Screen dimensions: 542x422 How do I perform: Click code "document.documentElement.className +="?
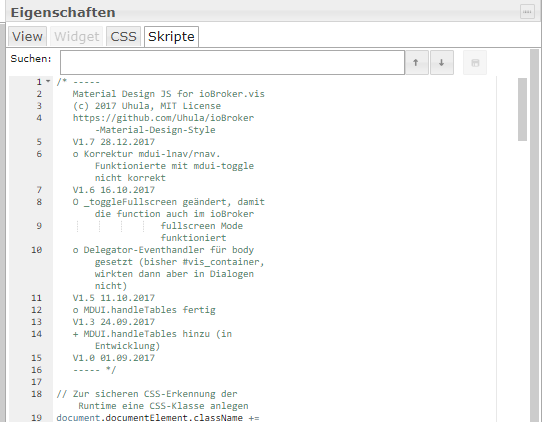coord(158,418)
